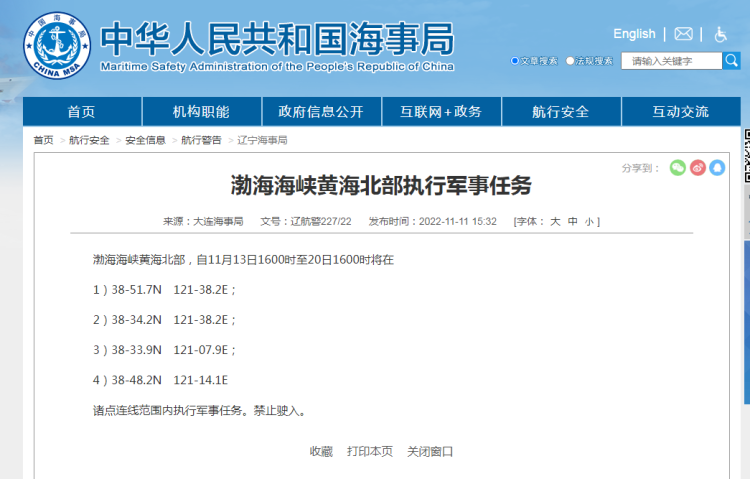Go to 互动交流 nav tab
The image size is (750, 479).
680,111
